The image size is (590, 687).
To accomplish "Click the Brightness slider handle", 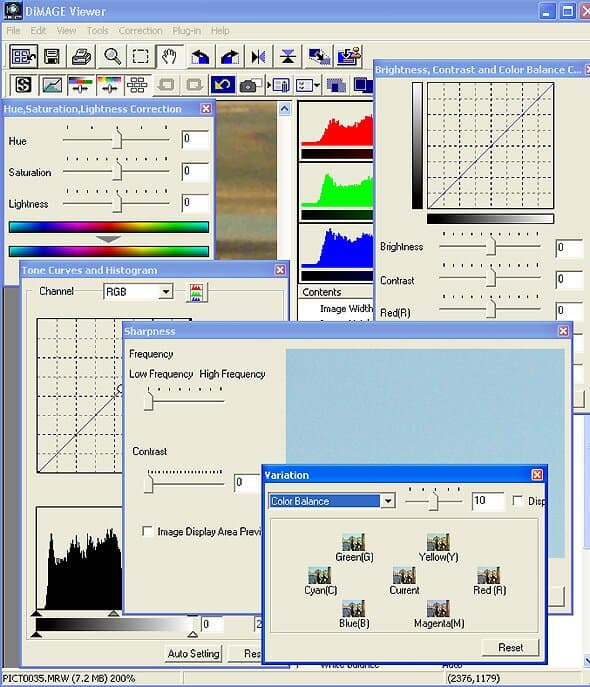I will 491,246.
